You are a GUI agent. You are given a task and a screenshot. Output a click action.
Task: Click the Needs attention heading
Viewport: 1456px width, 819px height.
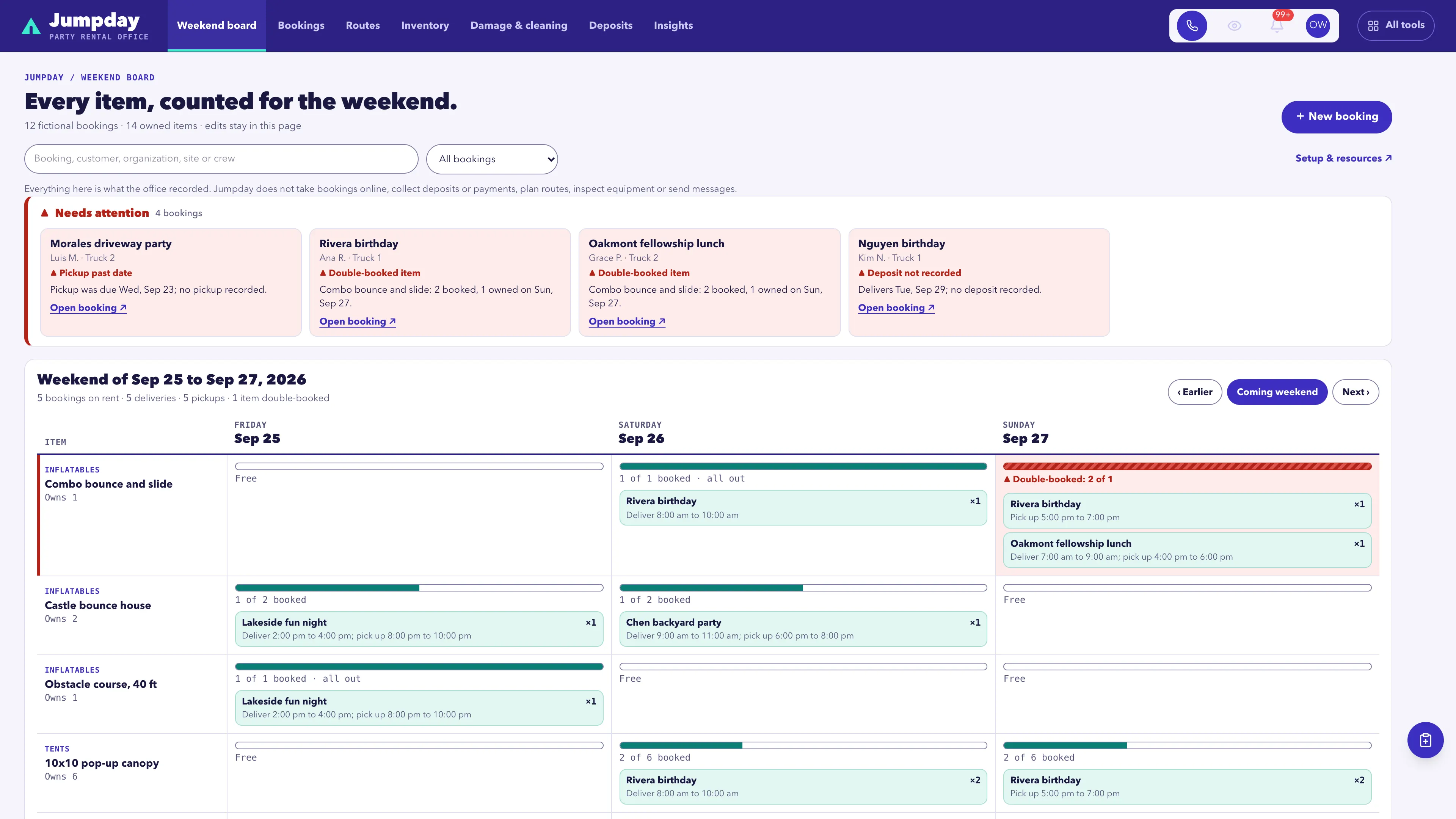coord(102,213)
